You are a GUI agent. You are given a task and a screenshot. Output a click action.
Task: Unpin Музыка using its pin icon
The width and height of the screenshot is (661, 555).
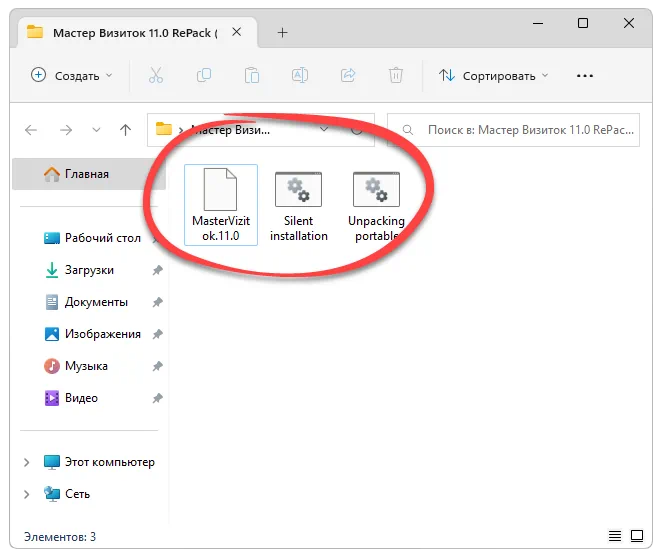pos(157,366)
